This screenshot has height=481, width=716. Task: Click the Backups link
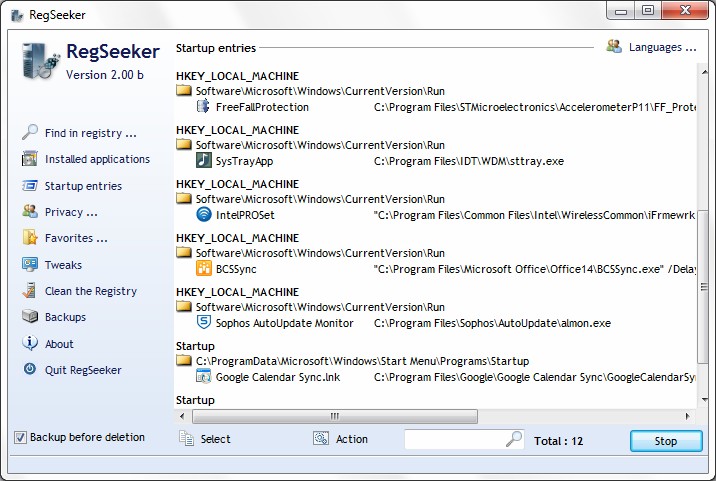click(65, 317)
